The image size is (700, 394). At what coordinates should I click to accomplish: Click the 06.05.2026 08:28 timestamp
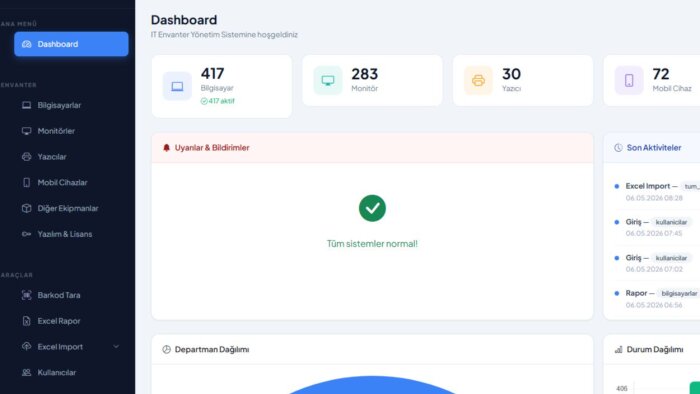(x=654, y=198)
